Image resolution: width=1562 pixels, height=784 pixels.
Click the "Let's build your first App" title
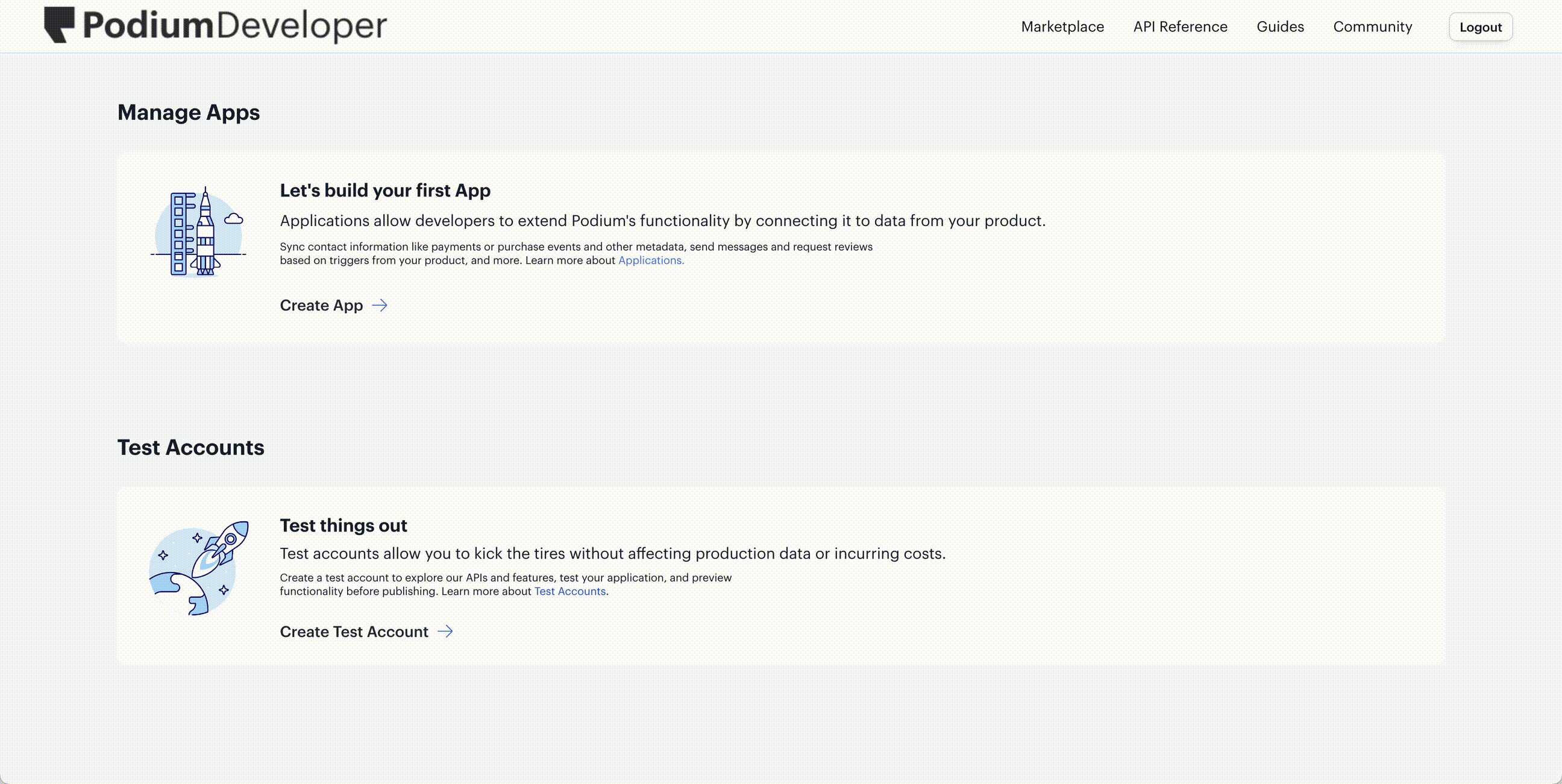(385, 190)
